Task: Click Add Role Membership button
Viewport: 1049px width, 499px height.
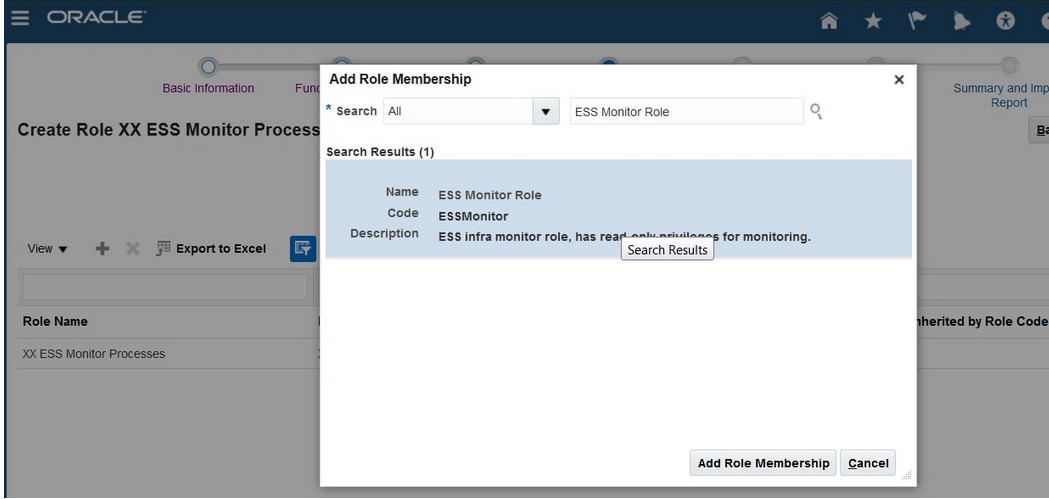Action: tap(763, 463)
